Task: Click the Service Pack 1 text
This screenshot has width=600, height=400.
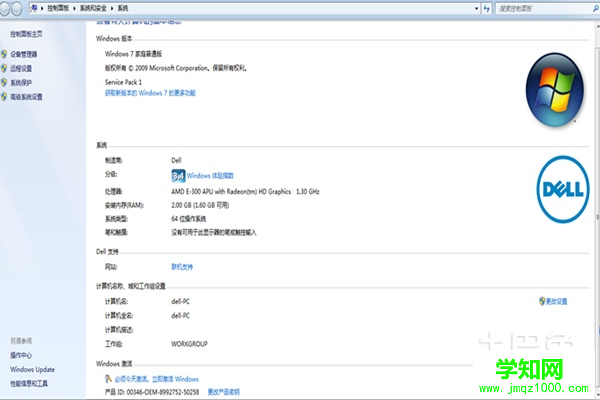Action: pyautogui.click(x=123, y=82)
